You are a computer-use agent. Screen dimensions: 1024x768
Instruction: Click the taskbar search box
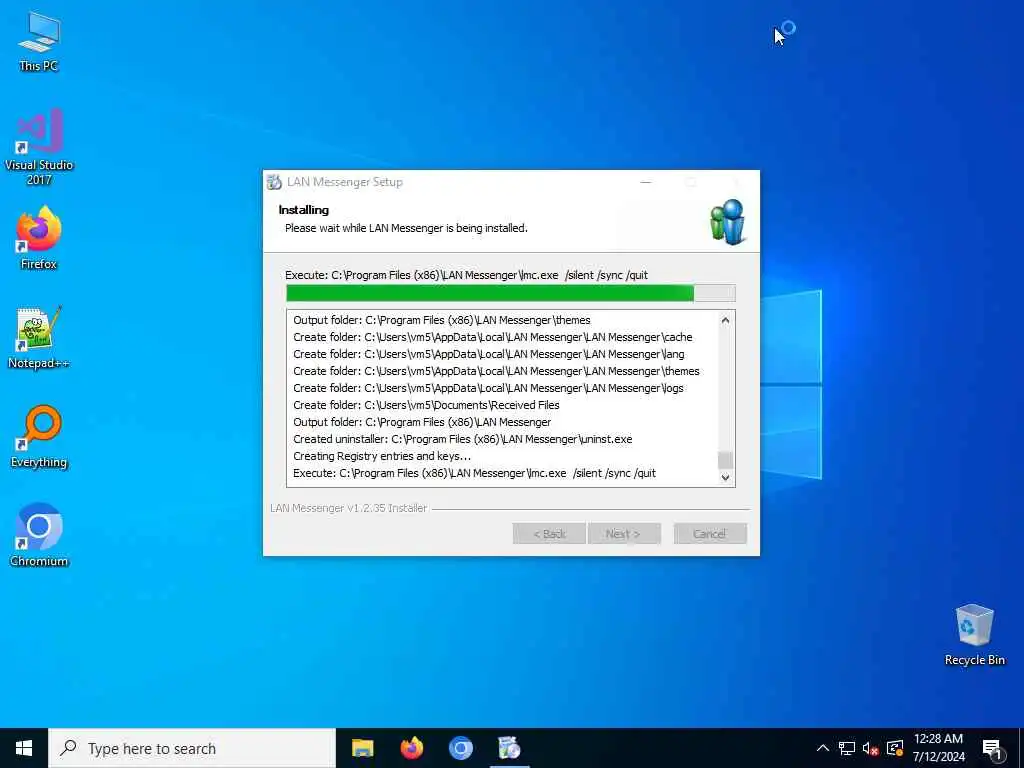[192, 748]
